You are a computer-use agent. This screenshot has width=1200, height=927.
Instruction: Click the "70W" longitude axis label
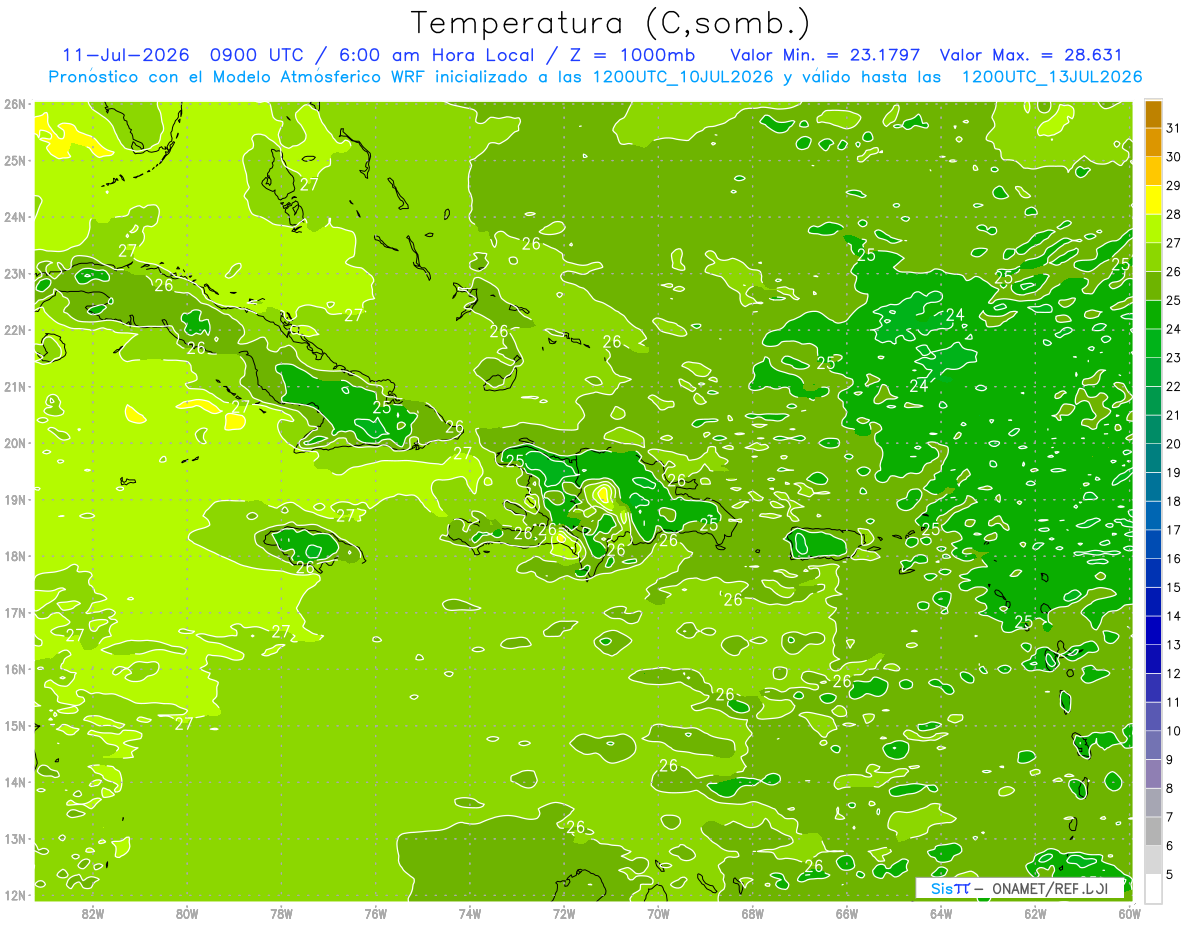pyautogui.click(x=658, y=913)
